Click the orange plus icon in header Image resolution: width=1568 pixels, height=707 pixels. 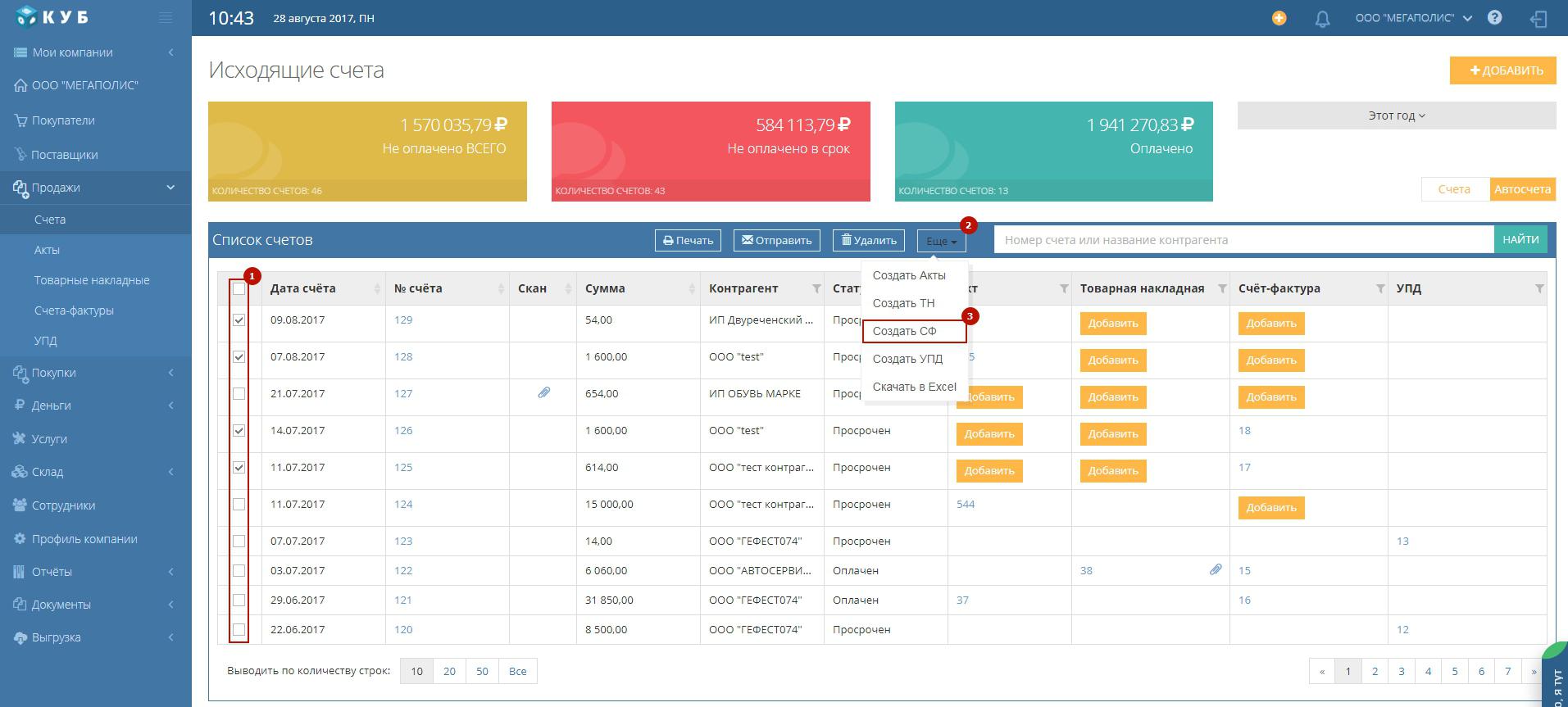coord(1279,18)
